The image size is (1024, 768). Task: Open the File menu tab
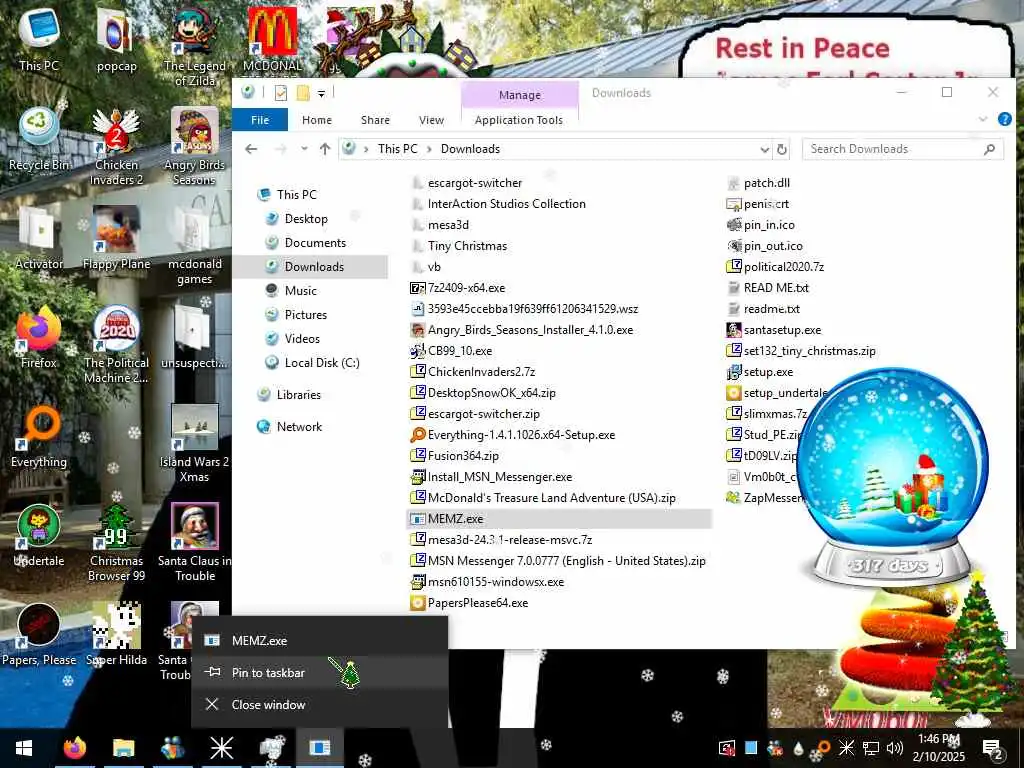tap(260, 120)
